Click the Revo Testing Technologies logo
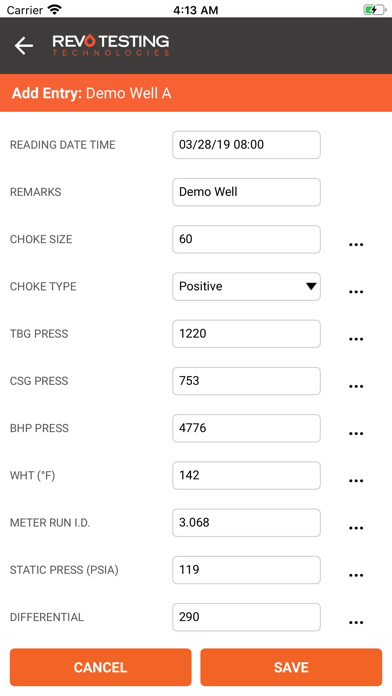Viewport: 392px width, 696px height. tap(111, 45)
